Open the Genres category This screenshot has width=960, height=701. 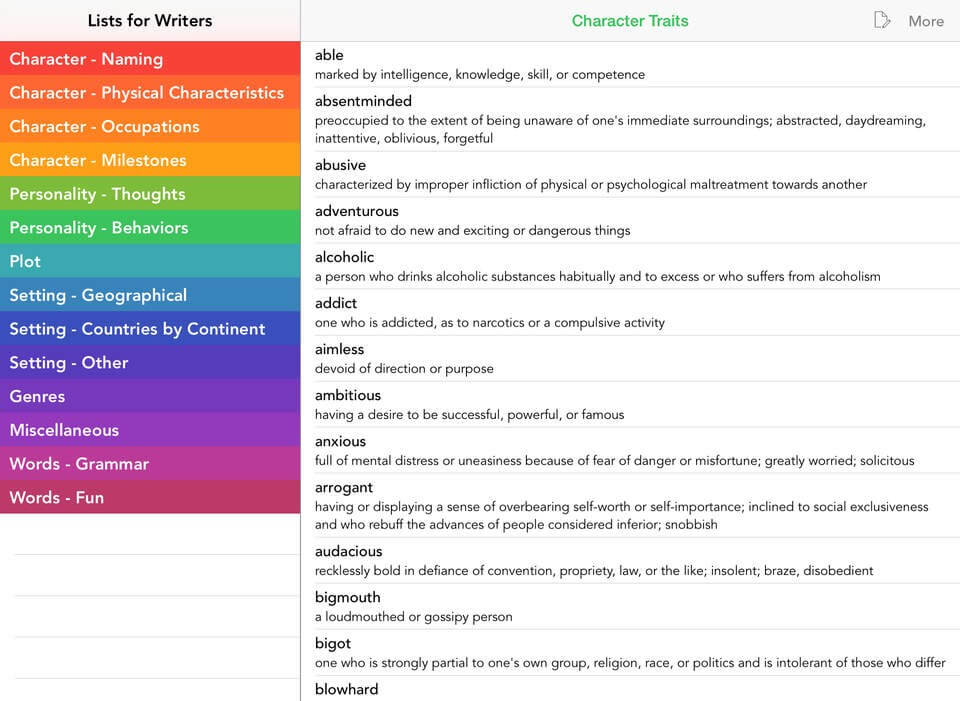tap(150, 396)
